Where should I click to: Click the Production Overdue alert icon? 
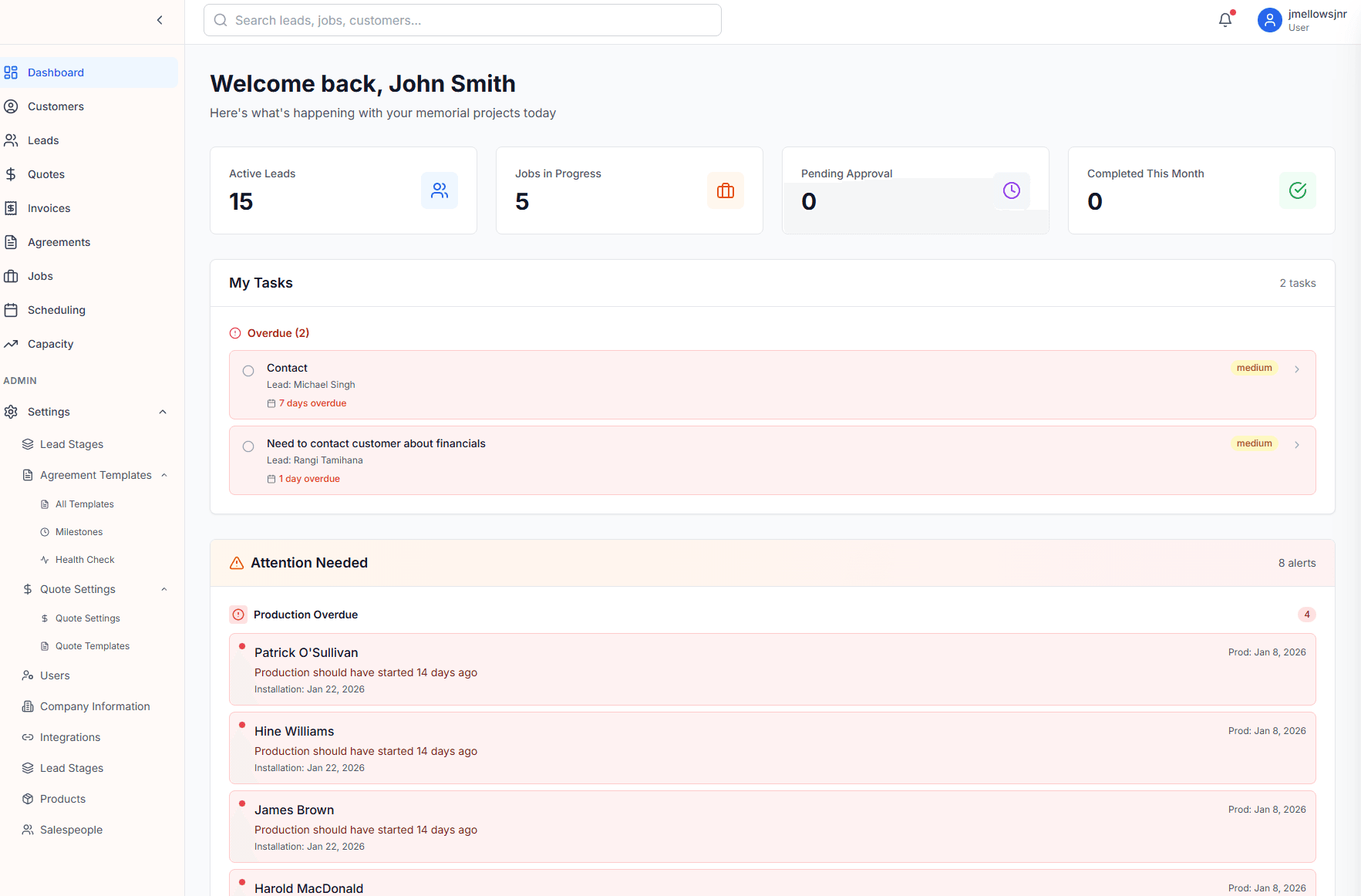point(238,615)
